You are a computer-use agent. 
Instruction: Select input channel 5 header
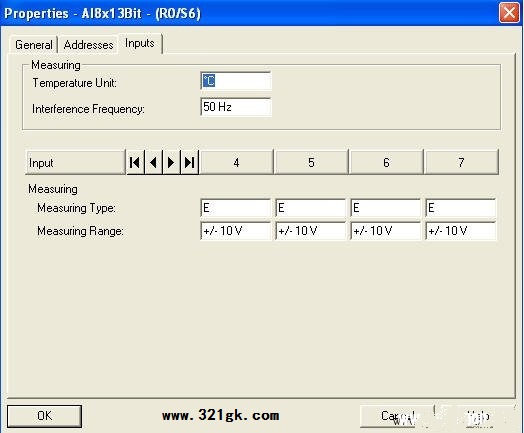(311, 162)
